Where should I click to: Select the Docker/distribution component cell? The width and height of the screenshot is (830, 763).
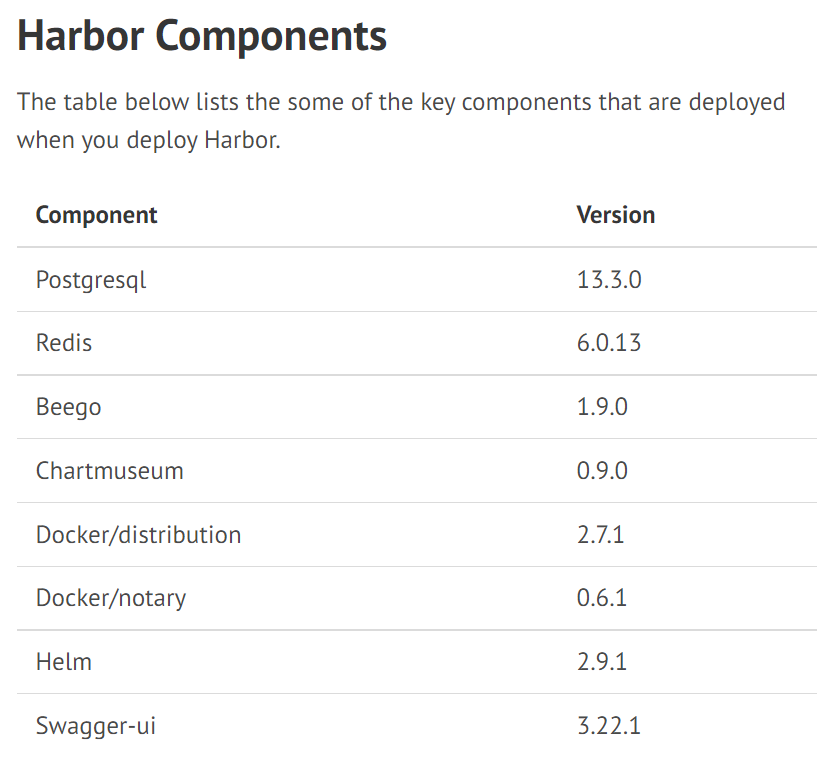pos(138,535)
